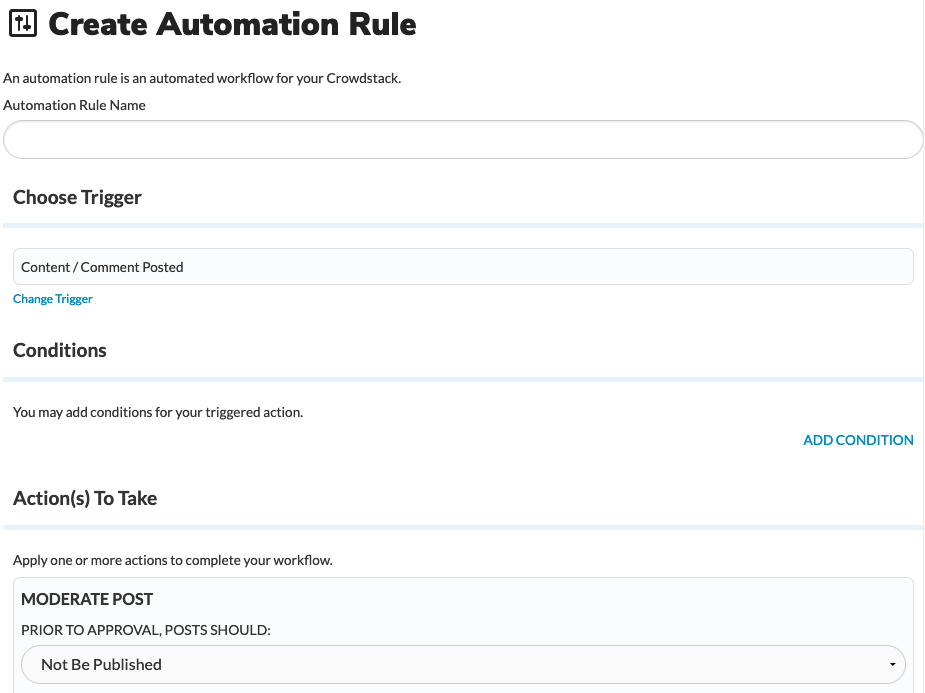This screenshot has height=693, width=925.
Task: Click the blue divider under Conditions heading
Action: pyautogui.click(x=463, y=379)
